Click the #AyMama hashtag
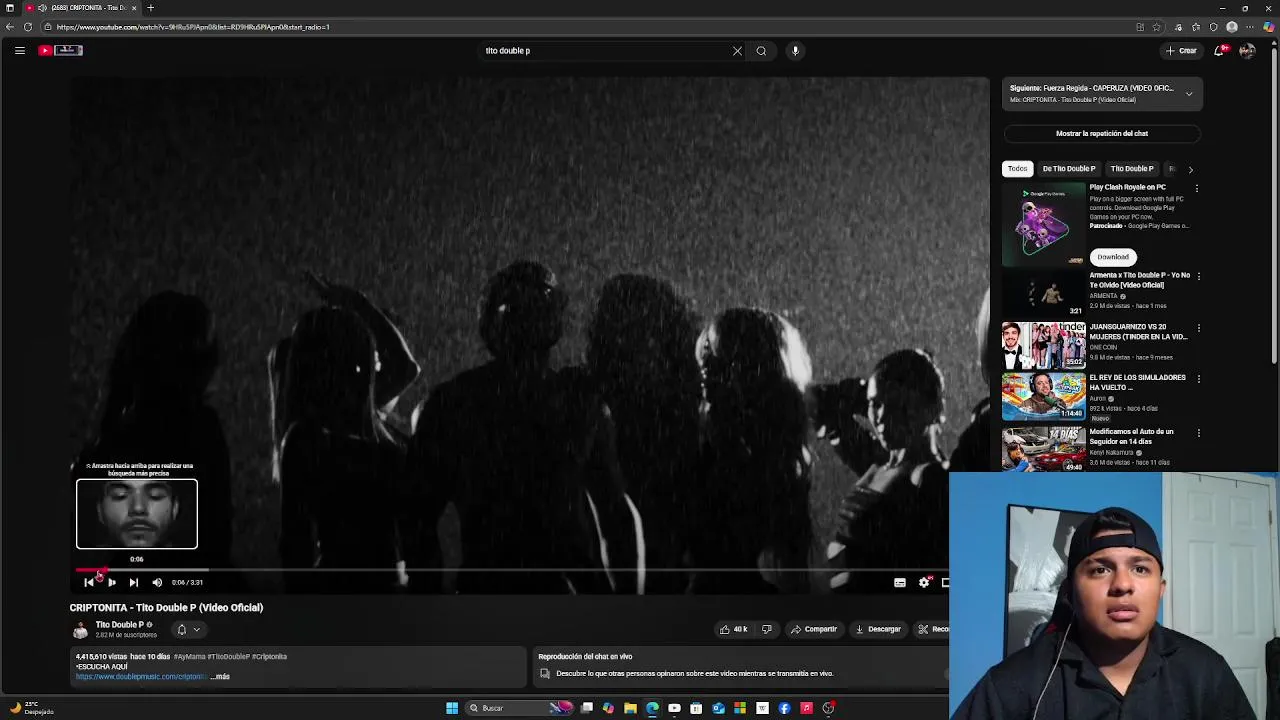 point(189,657)
